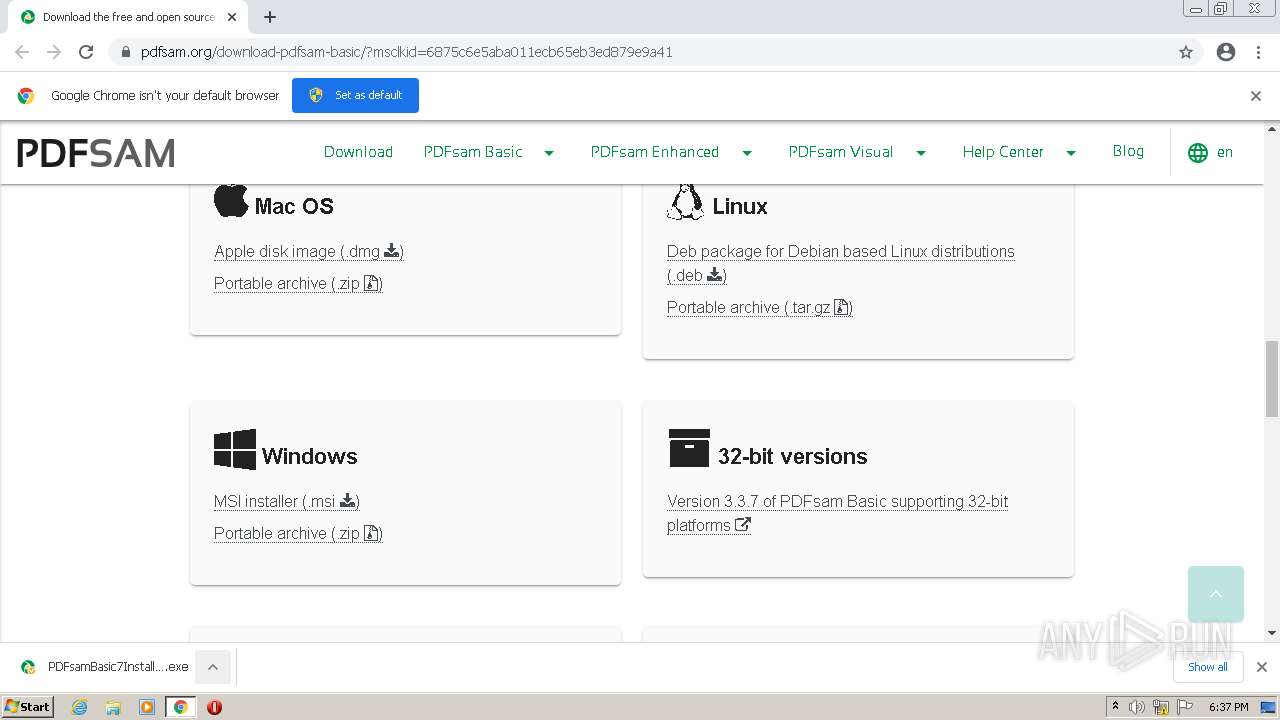The width and height of the screenshot is (1280, 720).
Task: Open the Windows Start menu
Action: [27, 707]
